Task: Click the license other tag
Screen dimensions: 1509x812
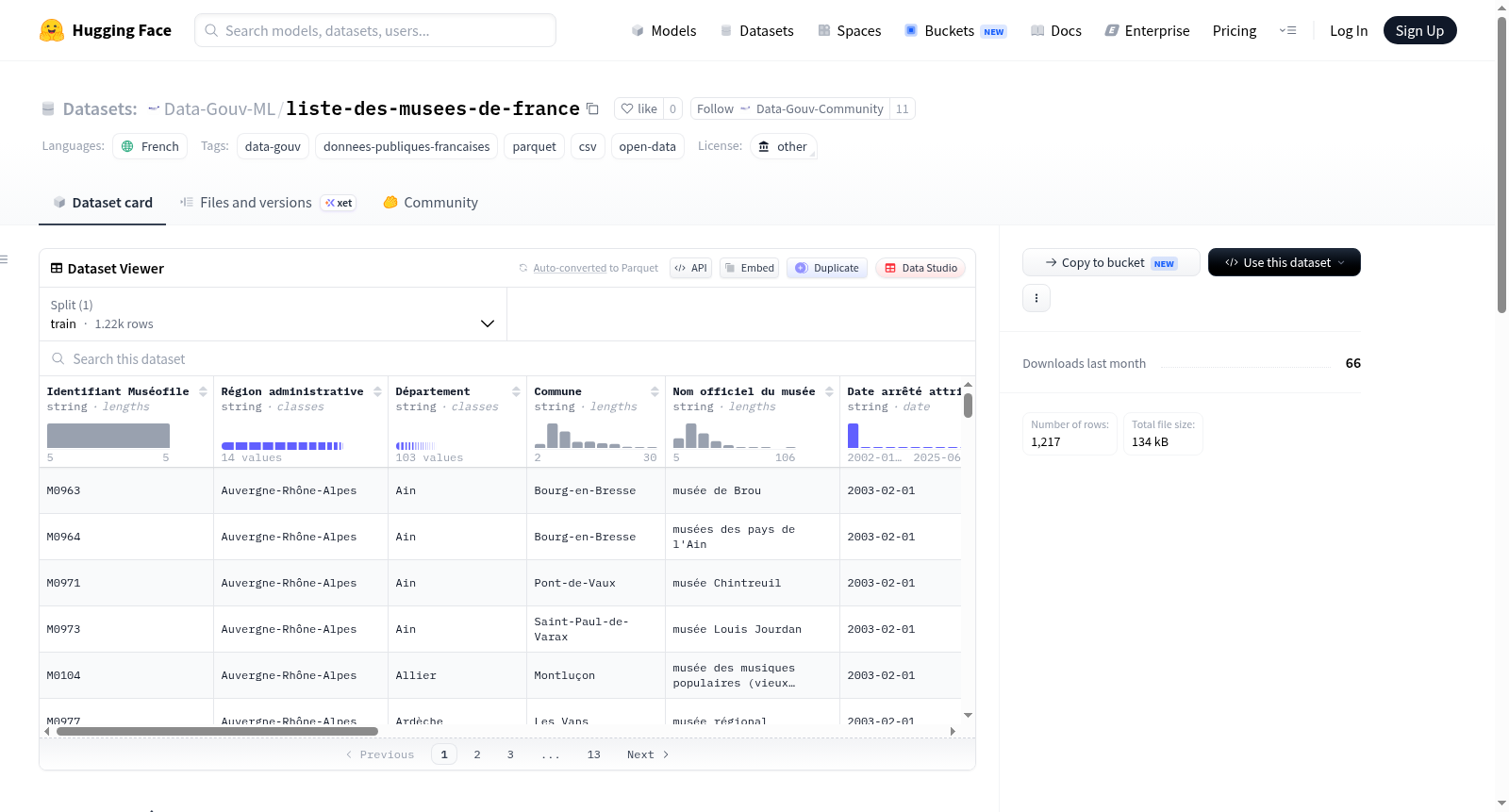Action: [x=783, y=146]
